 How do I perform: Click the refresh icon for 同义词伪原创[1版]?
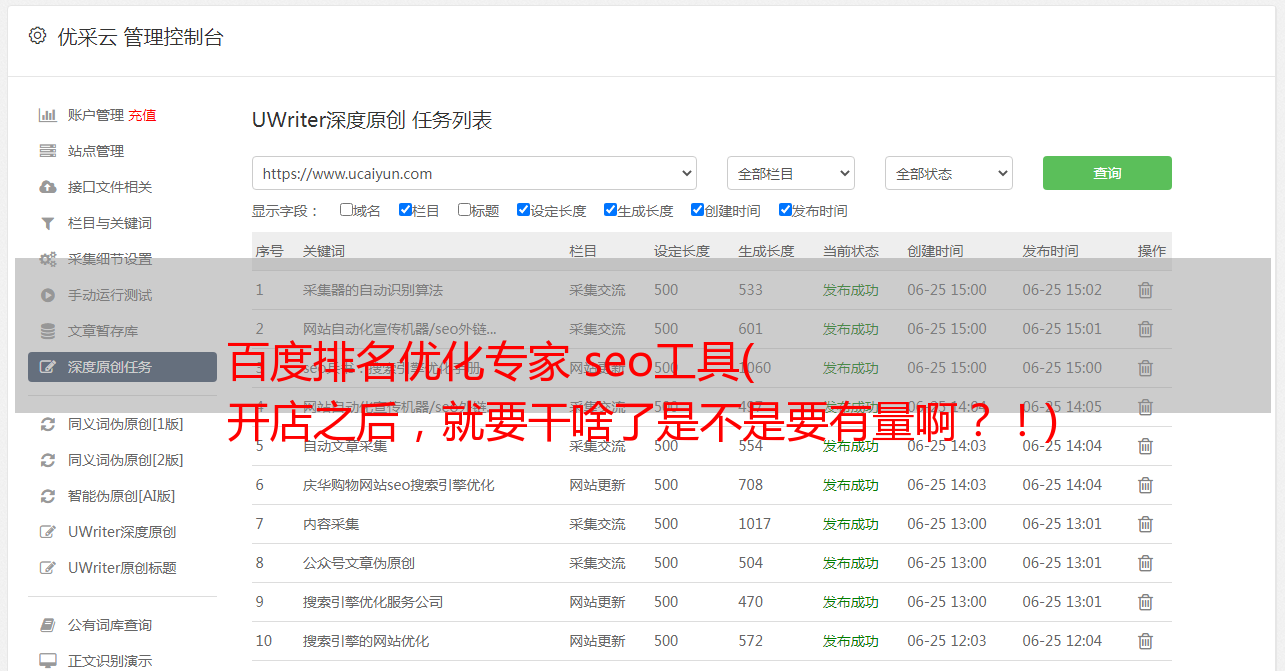click(x=47, y=424)
